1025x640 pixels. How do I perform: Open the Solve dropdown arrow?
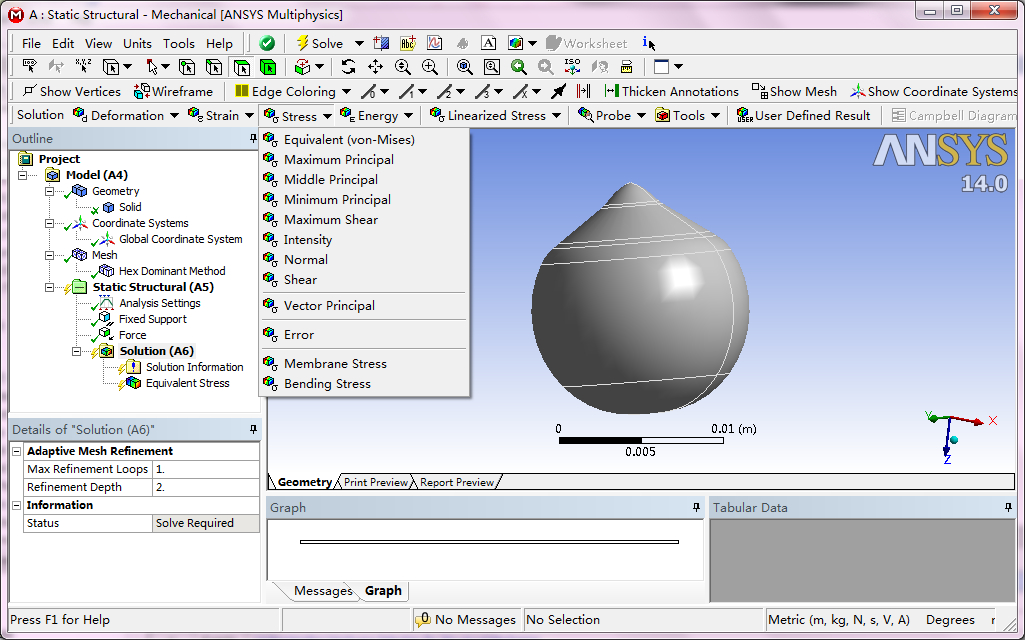(x=359, y=44)
